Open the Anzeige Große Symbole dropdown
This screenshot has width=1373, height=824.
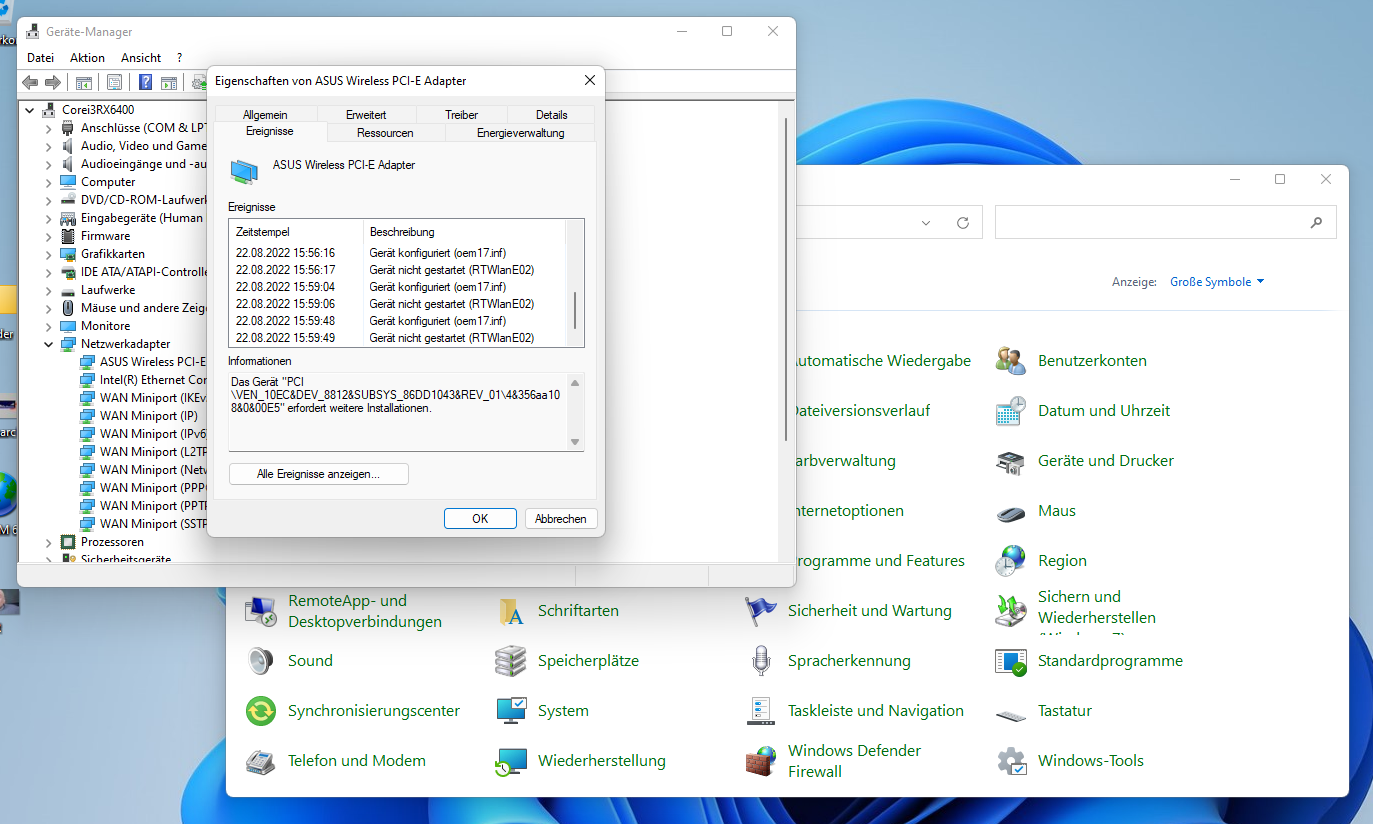[x=1217, y=282]
